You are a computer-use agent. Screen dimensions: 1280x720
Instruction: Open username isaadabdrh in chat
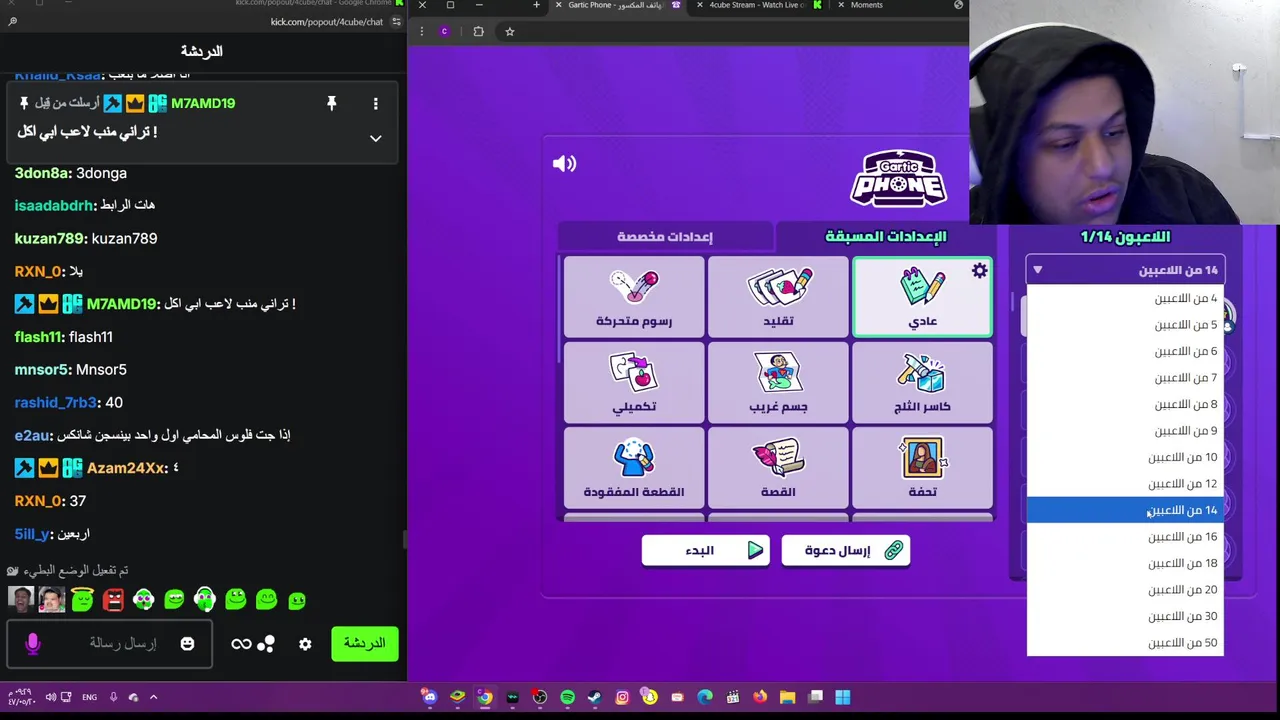[x=54, y=205]
